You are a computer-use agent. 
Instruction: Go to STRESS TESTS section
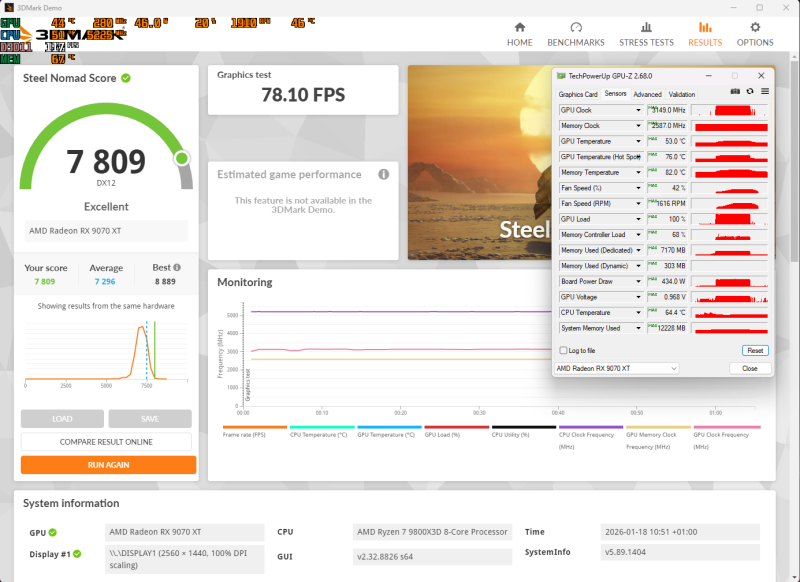[646, 34]
